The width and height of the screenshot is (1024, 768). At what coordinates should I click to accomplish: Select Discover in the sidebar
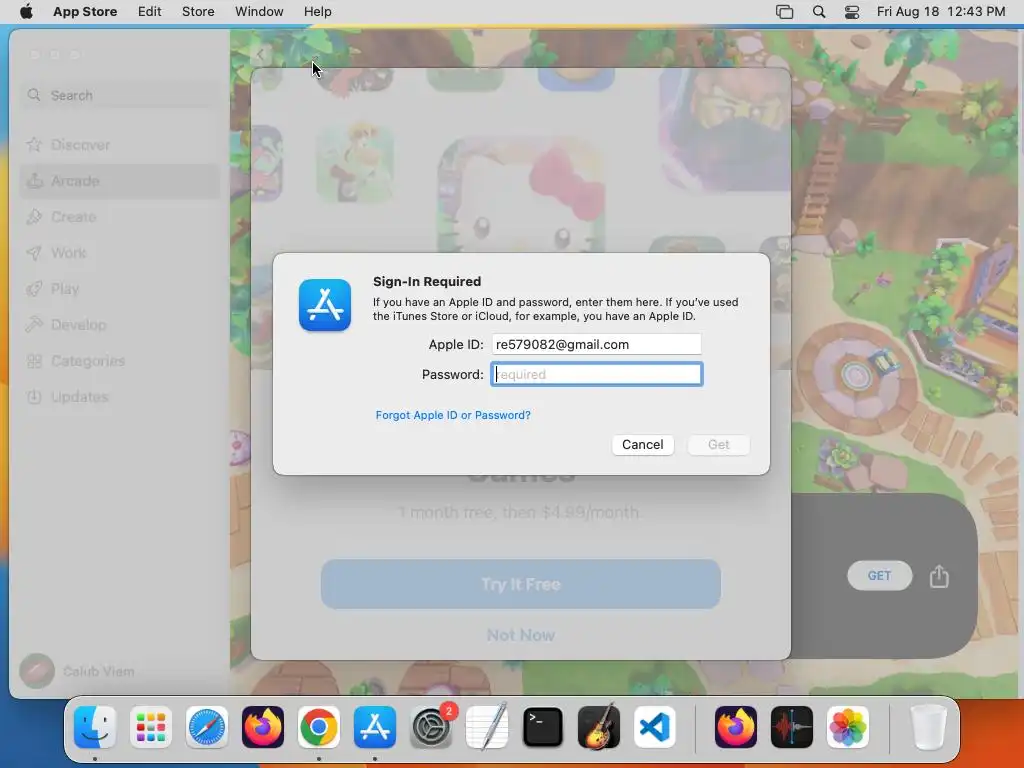(x=120, y=145)
